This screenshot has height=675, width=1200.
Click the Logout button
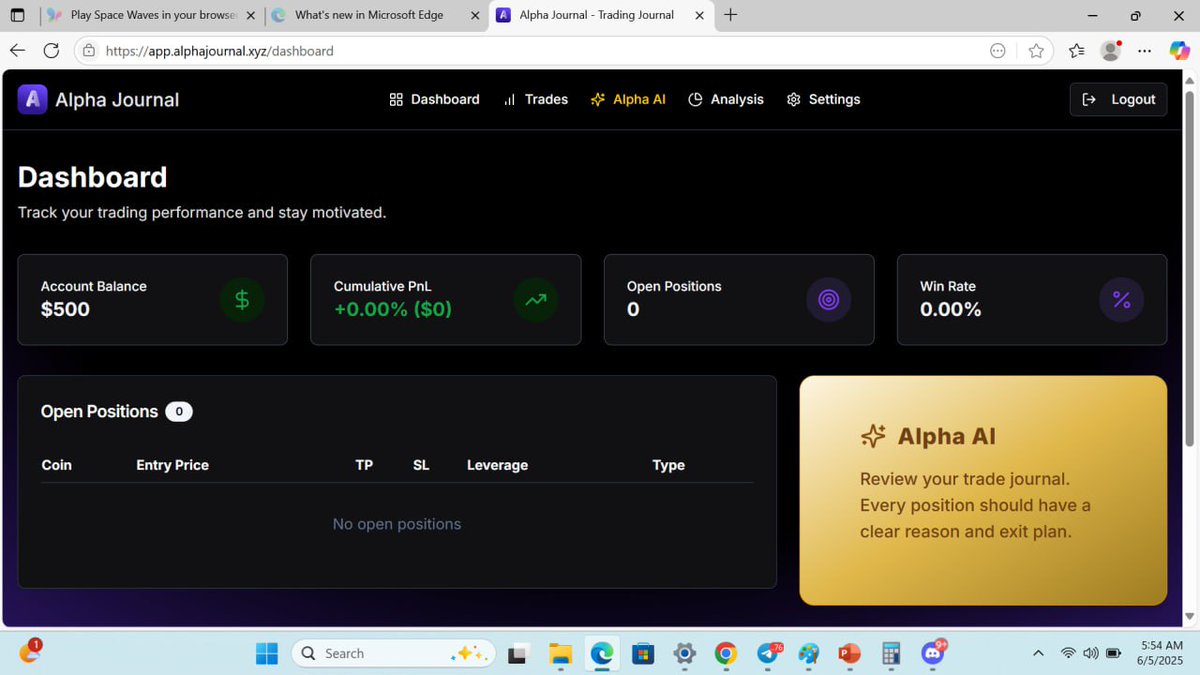coord(1118,99)
